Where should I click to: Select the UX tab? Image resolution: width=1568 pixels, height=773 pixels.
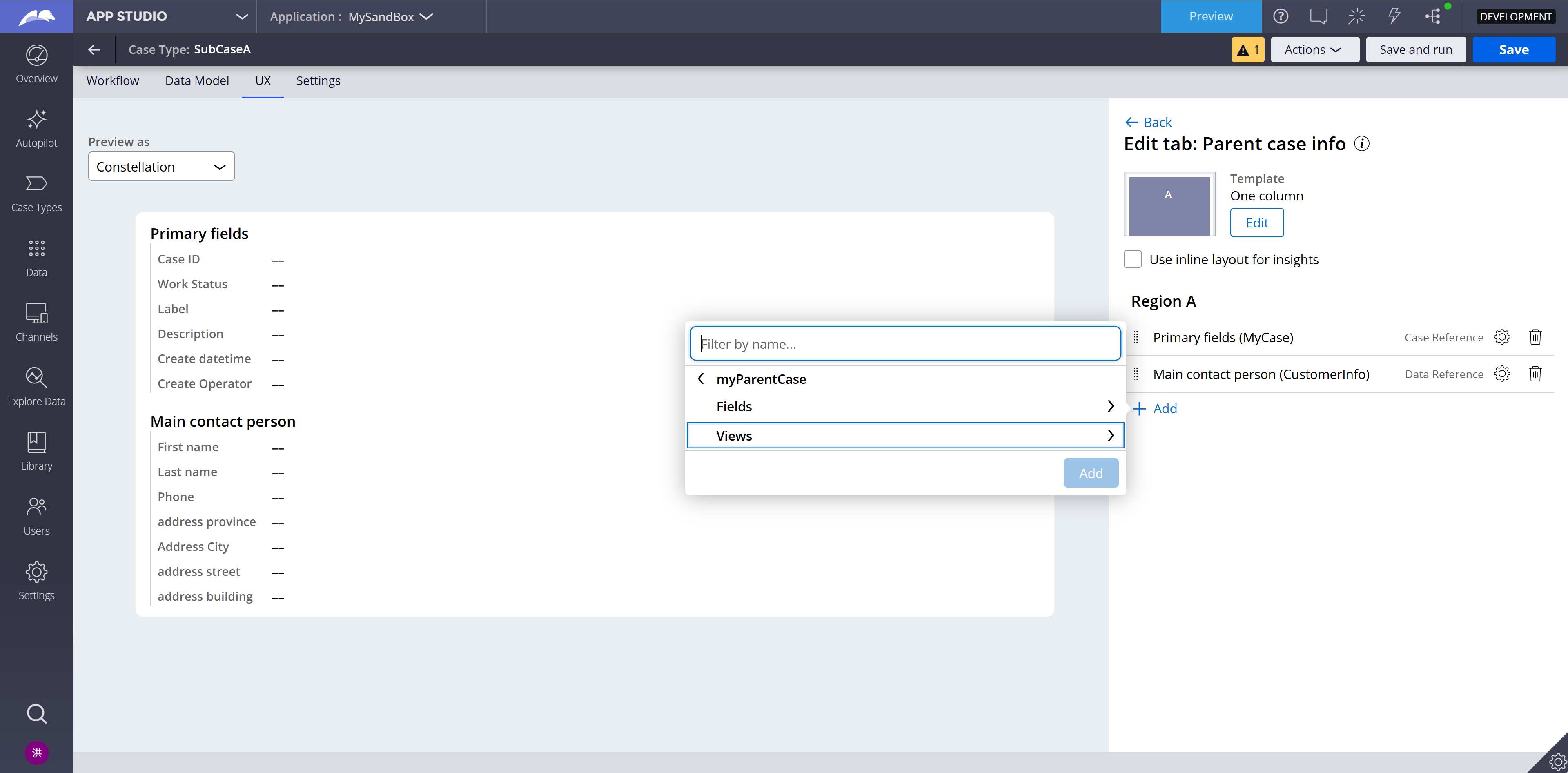click(x=263, y=81)
